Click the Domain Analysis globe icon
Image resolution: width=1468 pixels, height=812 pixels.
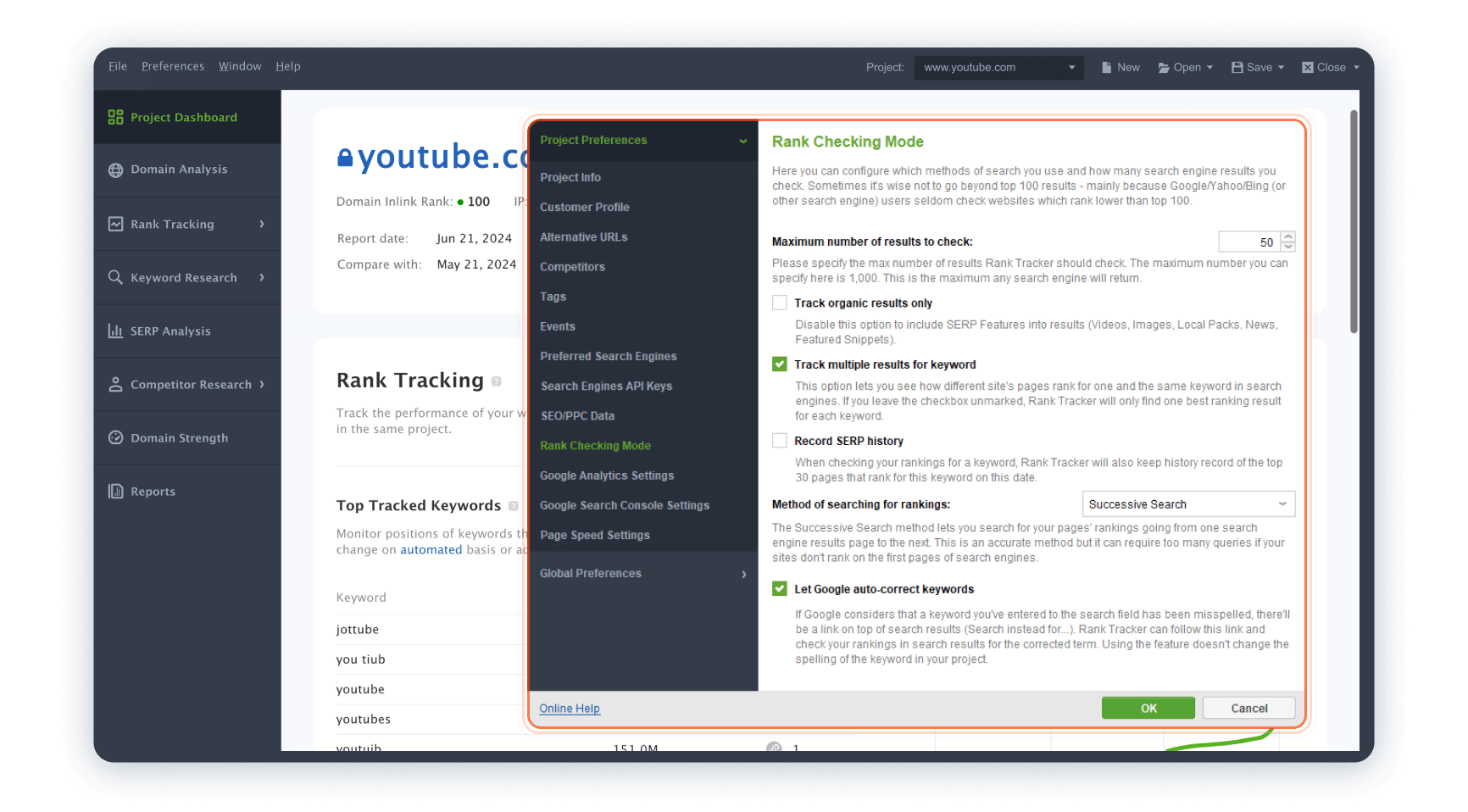[115, 170]
